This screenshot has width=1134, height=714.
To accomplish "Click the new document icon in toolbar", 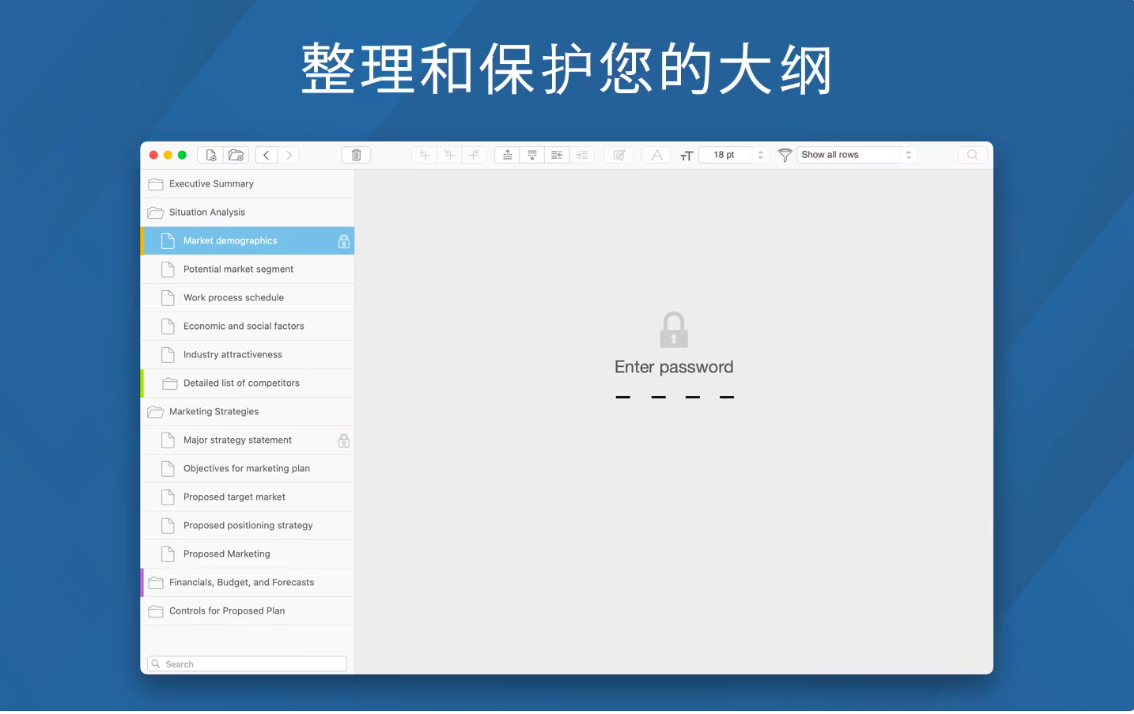I will (210, 155).
